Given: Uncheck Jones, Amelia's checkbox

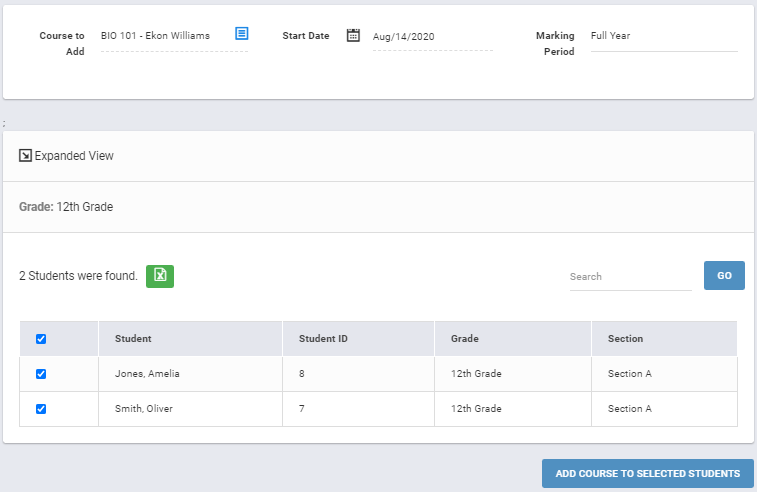Looking at the screenshot, I should [41, 374].
